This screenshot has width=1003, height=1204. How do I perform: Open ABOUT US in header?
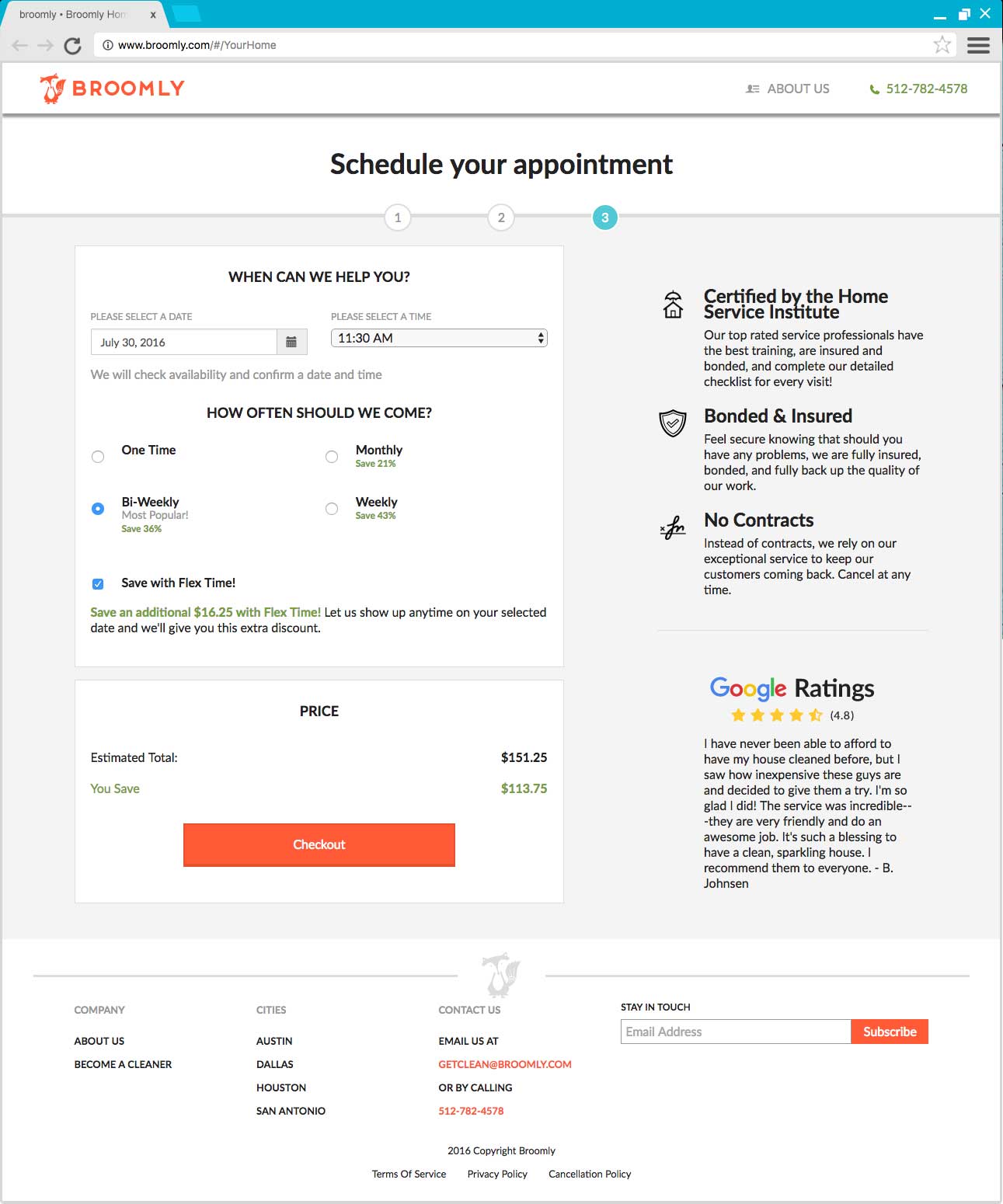click(x=788, y=89)
